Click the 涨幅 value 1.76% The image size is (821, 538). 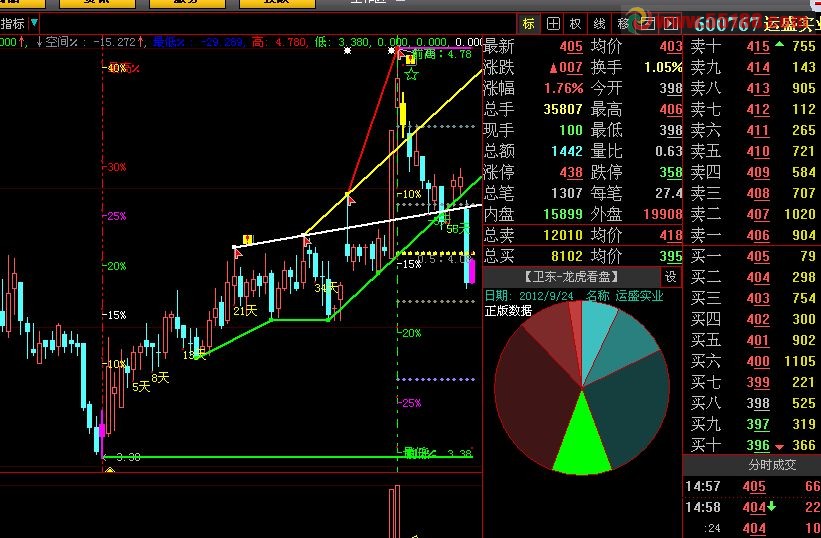pyautogui.click(x=563, y=88)
